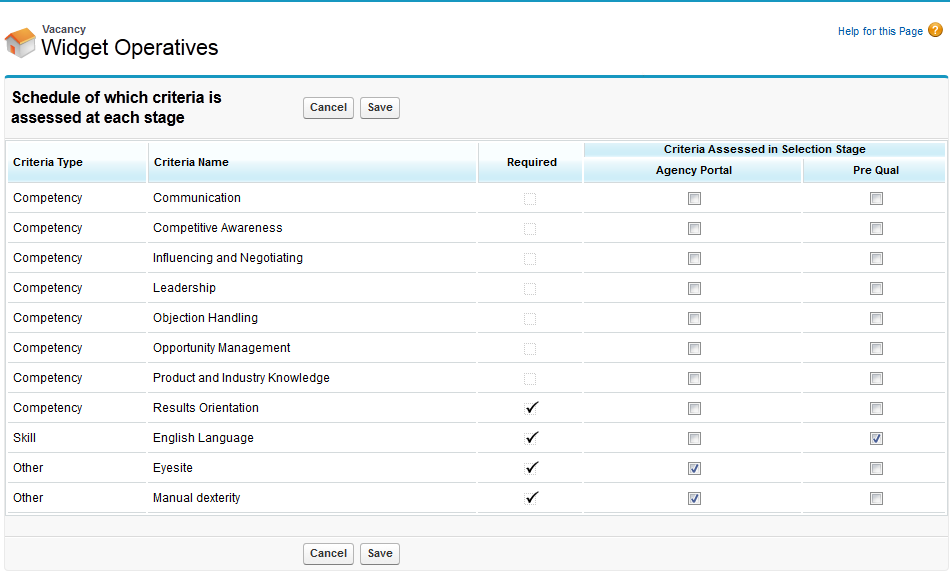Click 'Schedule of which criteria is assessed' heading
The height and width of the screenshot is (572, 950).
click(x=116, y=108)
